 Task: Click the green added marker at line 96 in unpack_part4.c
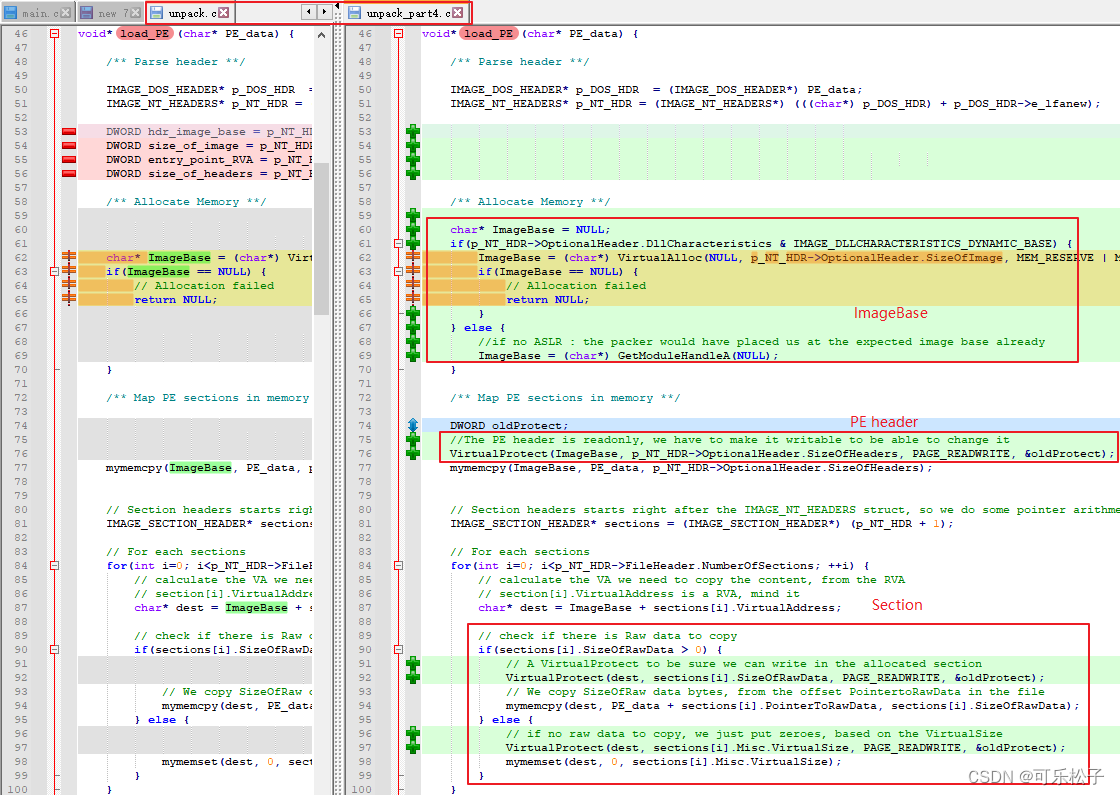pyautogui.click(x=413, y=734)
